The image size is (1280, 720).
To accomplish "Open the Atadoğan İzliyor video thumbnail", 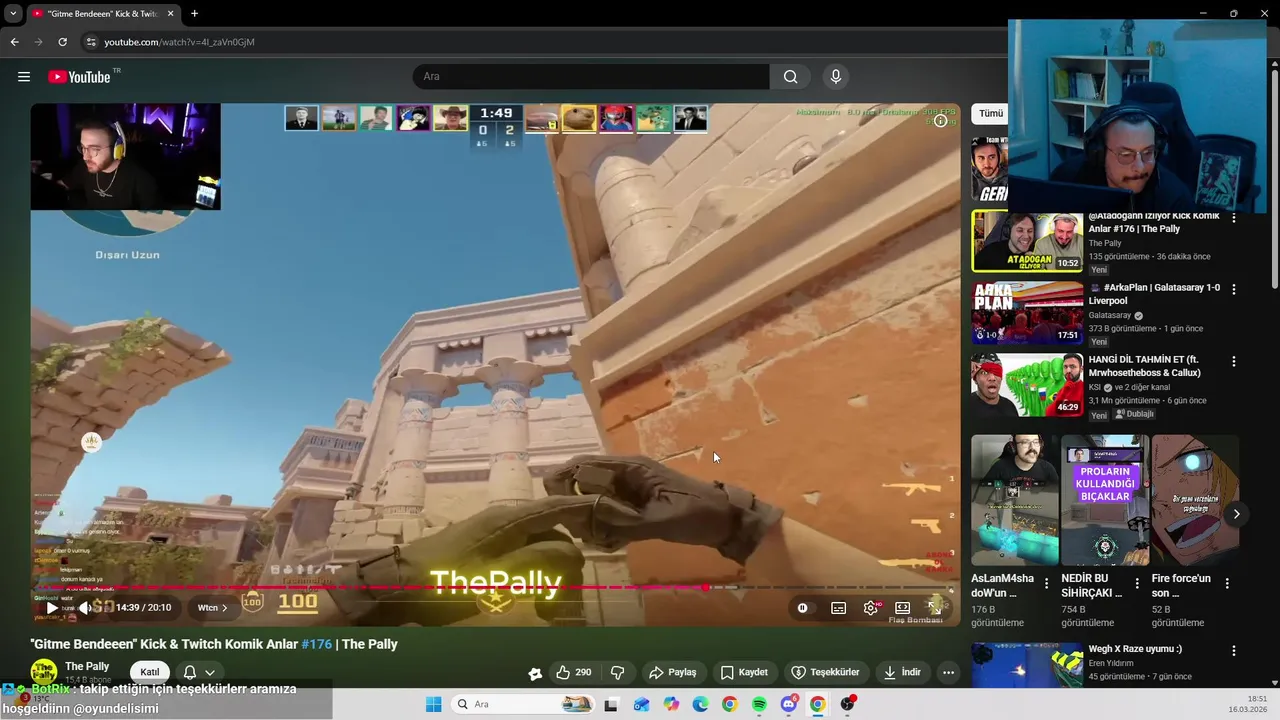I will (x=1027, y=241).
